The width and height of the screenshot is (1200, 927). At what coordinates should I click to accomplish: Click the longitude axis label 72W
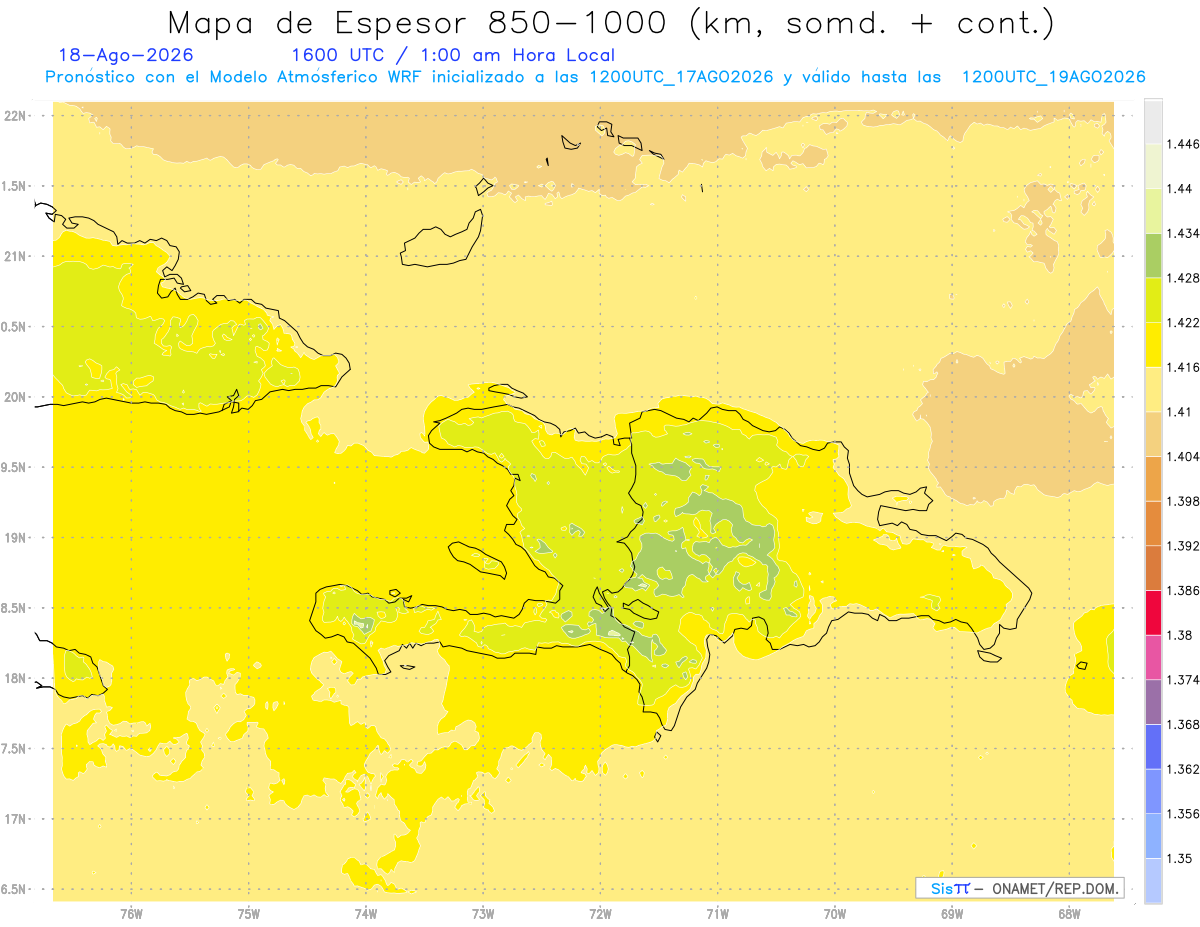600,914
